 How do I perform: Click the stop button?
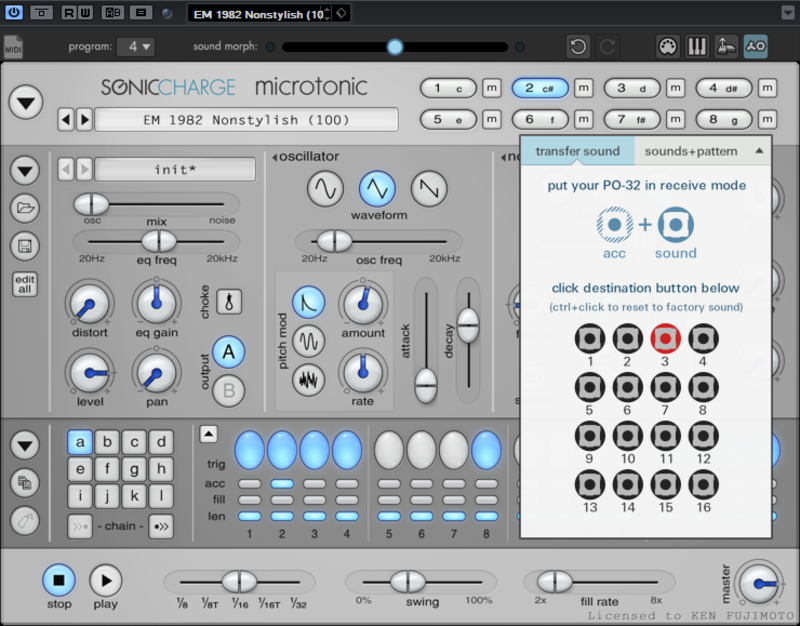[59, 580]
